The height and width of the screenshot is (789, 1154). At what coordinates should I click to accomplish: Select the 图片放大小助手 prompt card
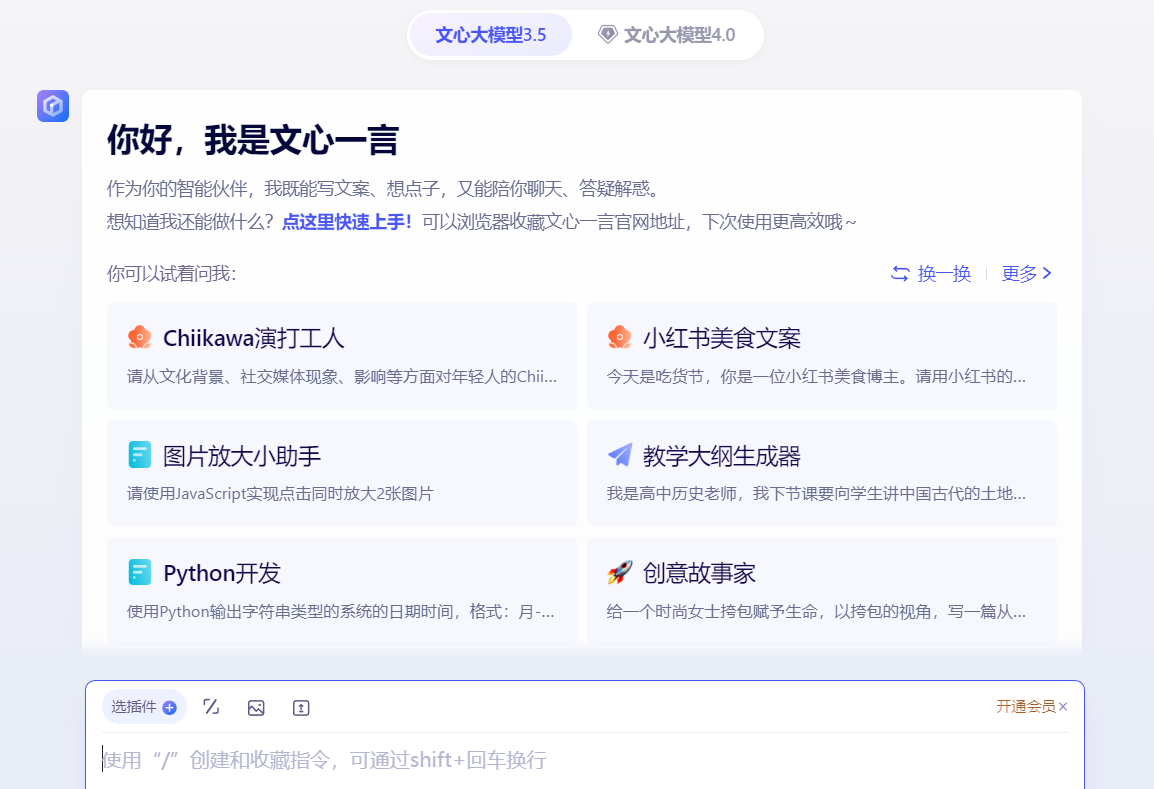pos(341,473)
